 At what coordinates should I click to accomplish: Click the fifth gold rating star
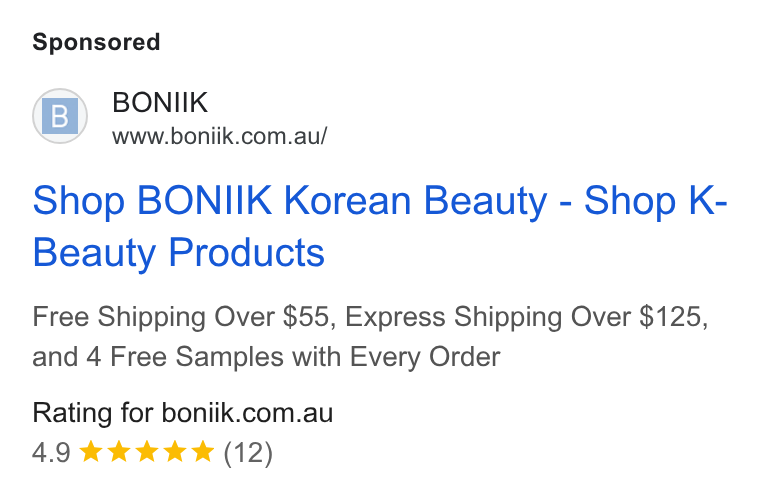[203, 451]
